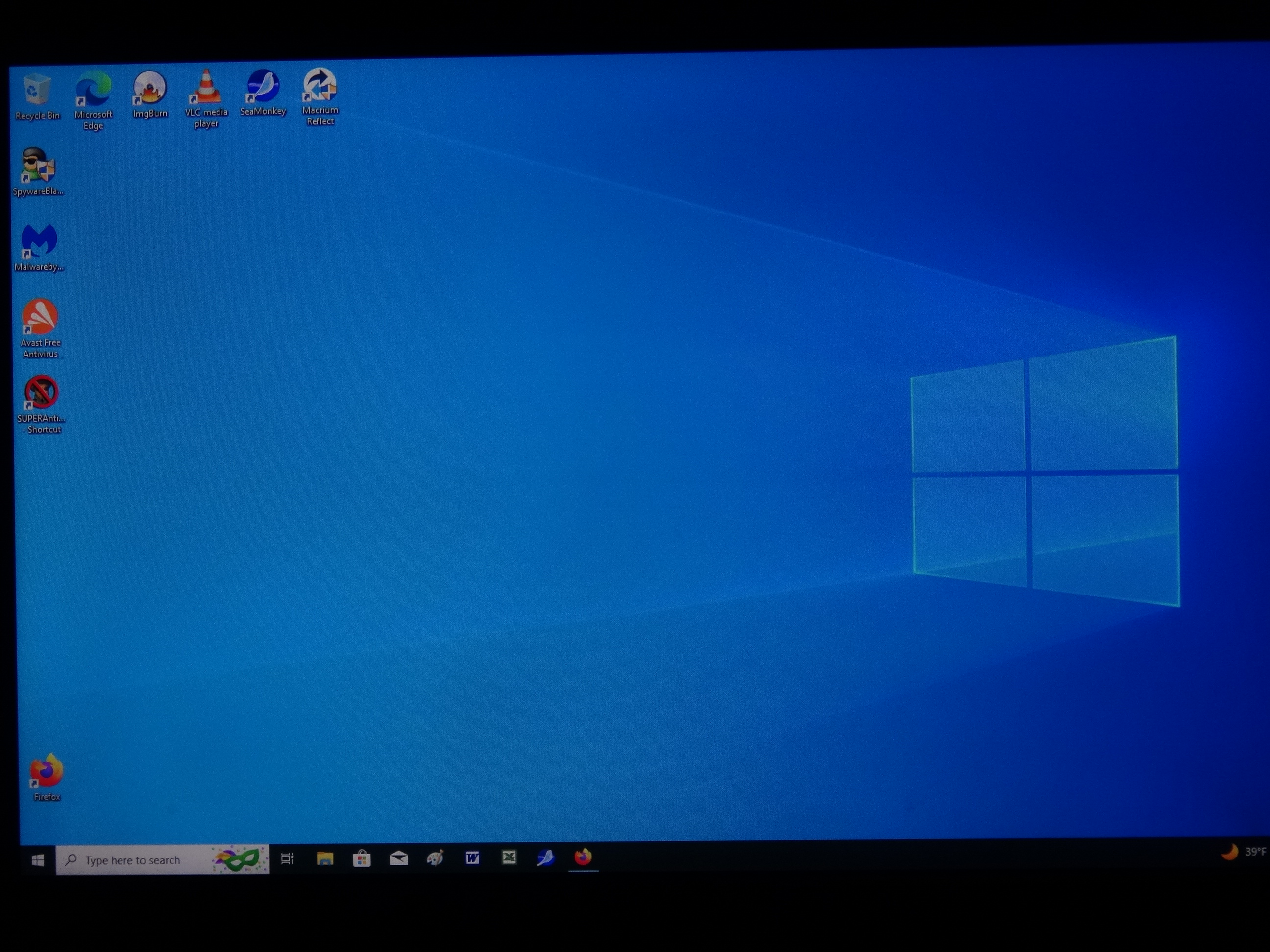Click the Type here to search box
The width and height of the screenshot is (1270, 952).
[x=163, y=859]
